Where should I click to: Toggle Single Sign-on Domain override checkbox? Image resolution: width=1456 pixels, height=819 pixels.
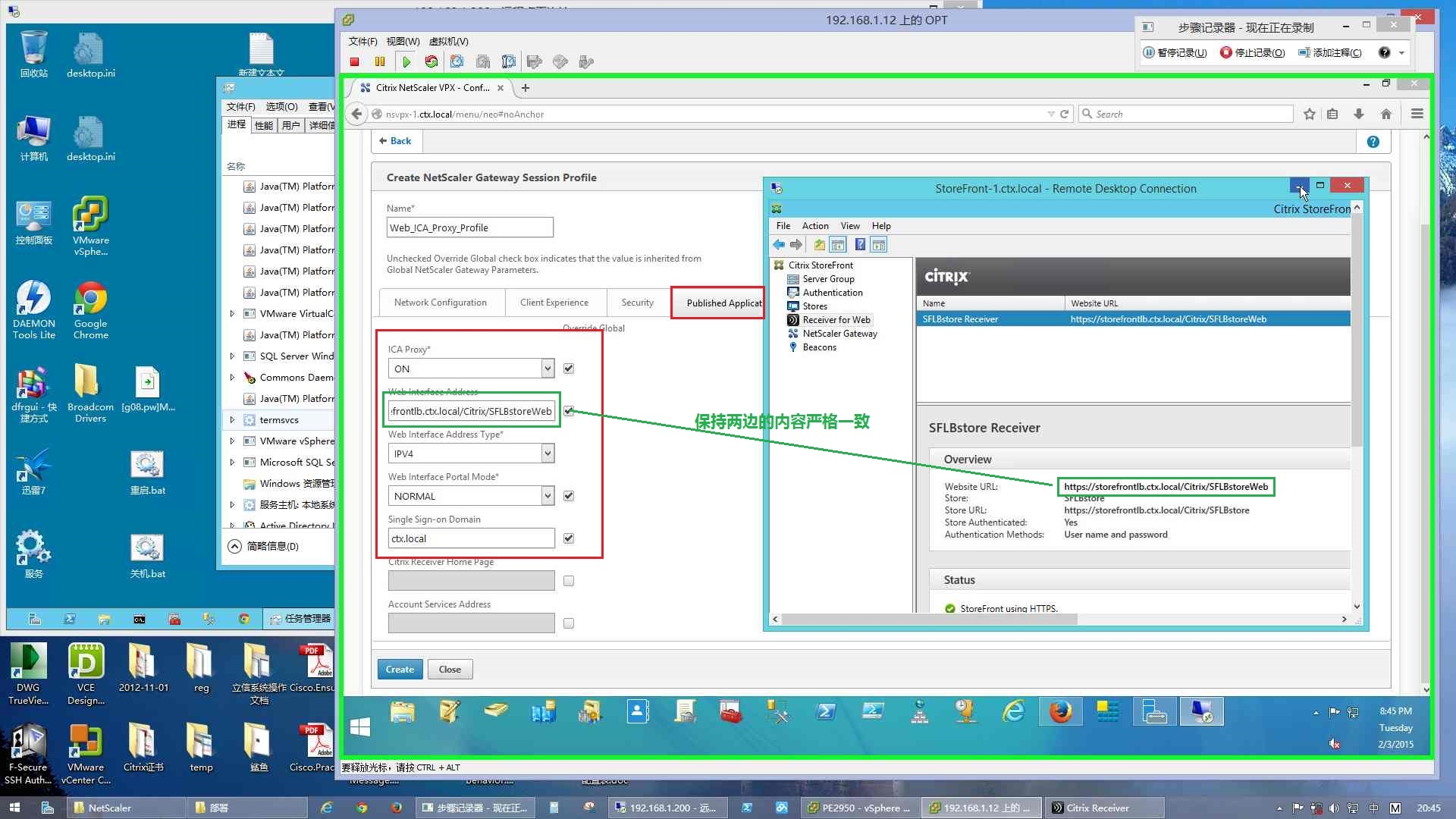569,538
